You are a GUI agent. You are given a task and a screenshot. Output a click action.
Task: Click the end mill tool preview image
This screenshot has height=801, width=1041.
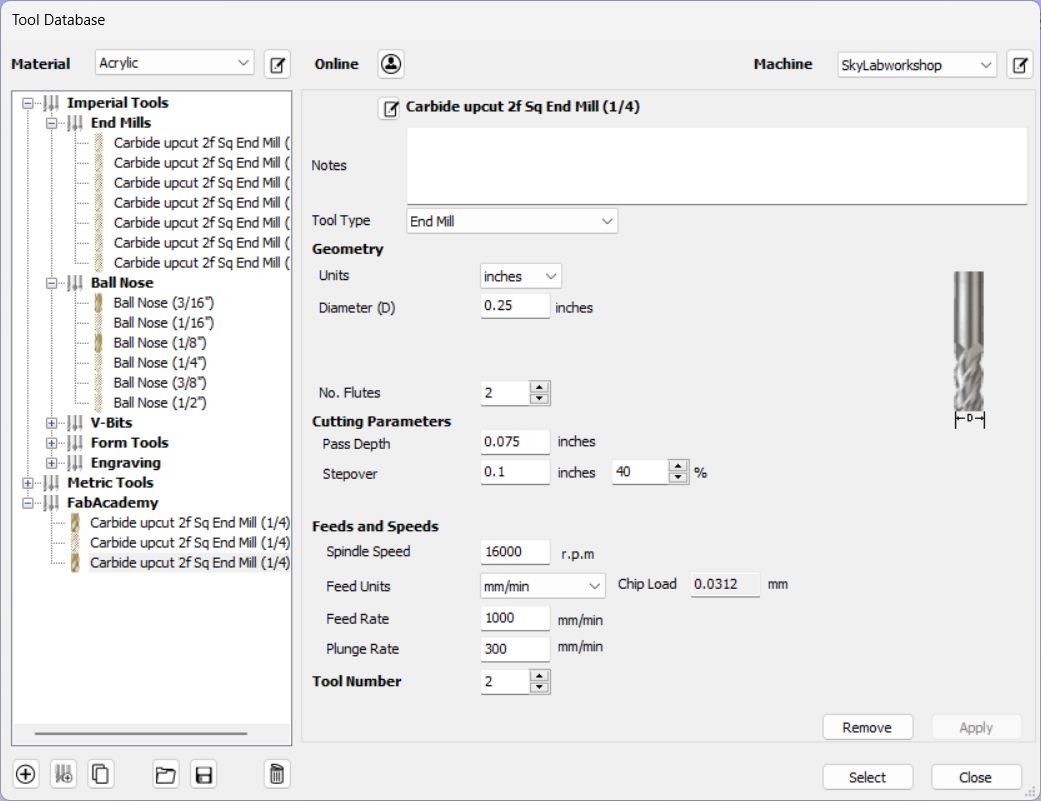tap(969, 349)
